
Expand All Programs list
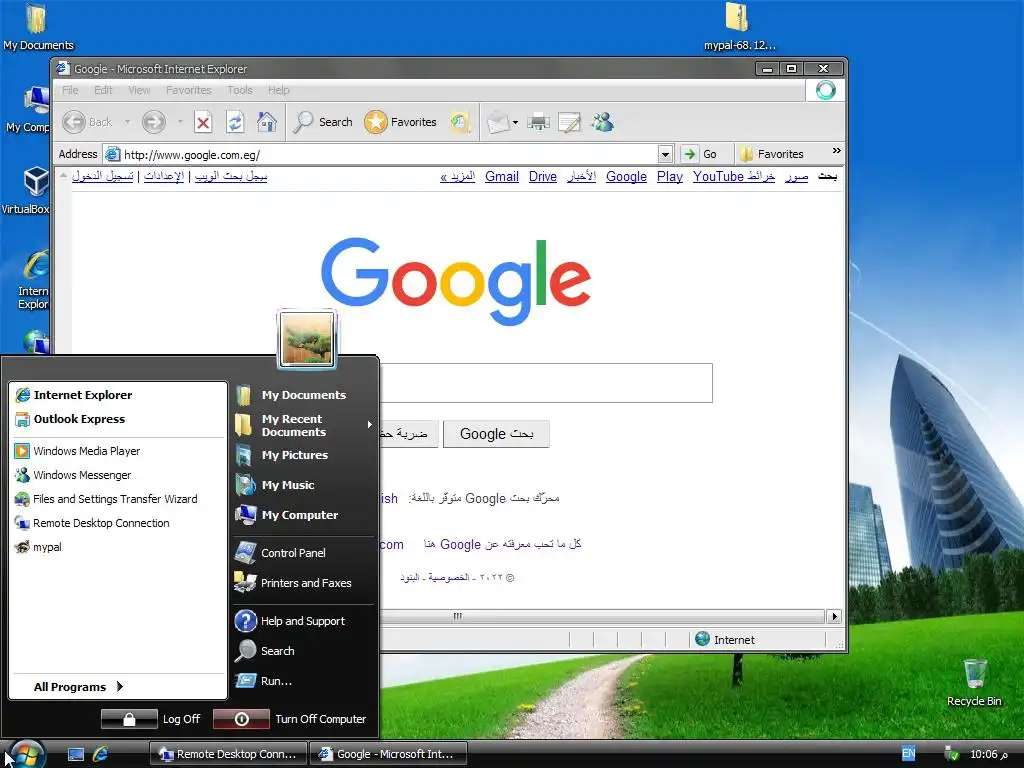coord(78,687)
